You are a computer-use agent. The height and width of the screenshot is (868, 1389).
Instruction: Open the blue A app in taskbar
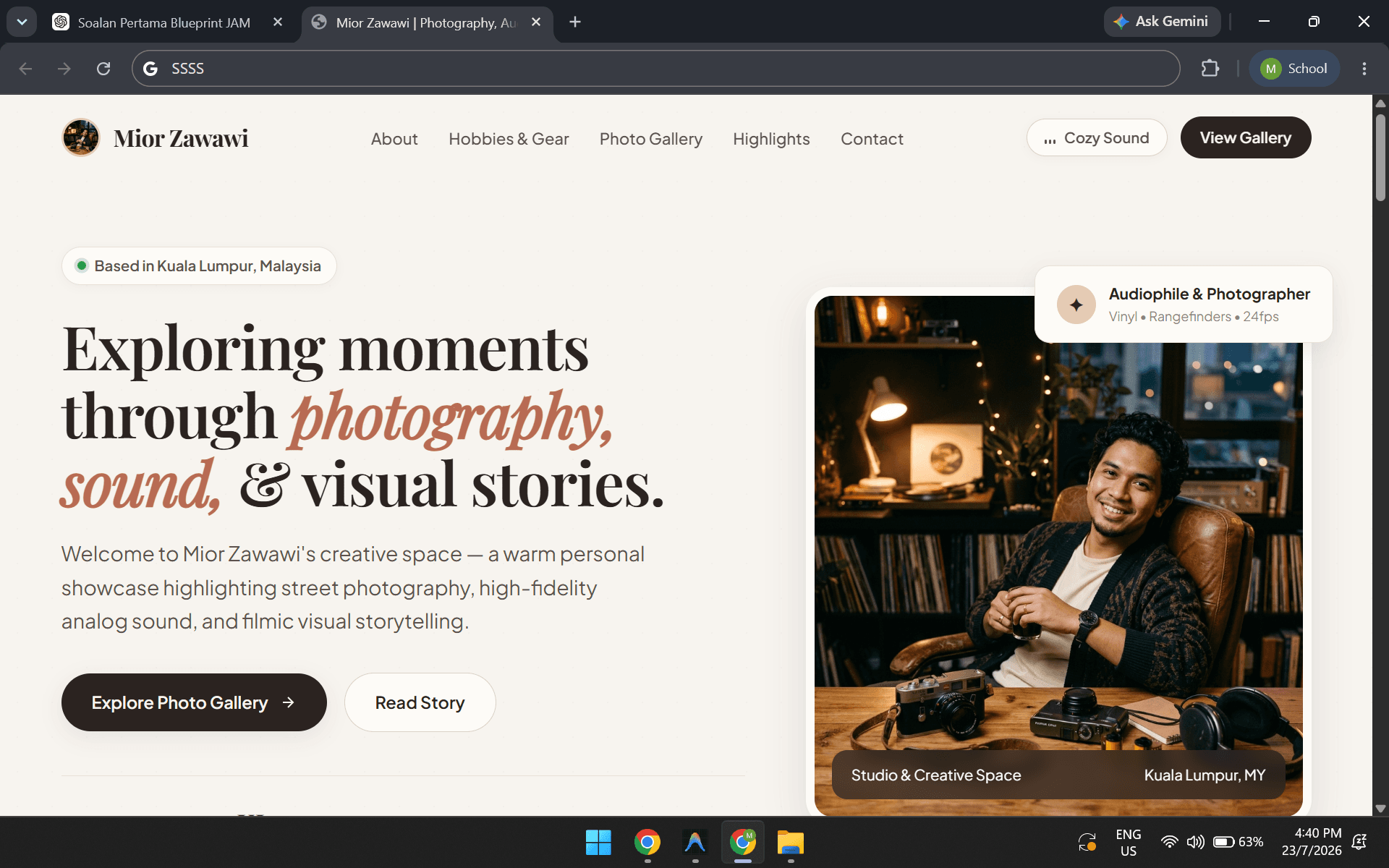(695, 842)
